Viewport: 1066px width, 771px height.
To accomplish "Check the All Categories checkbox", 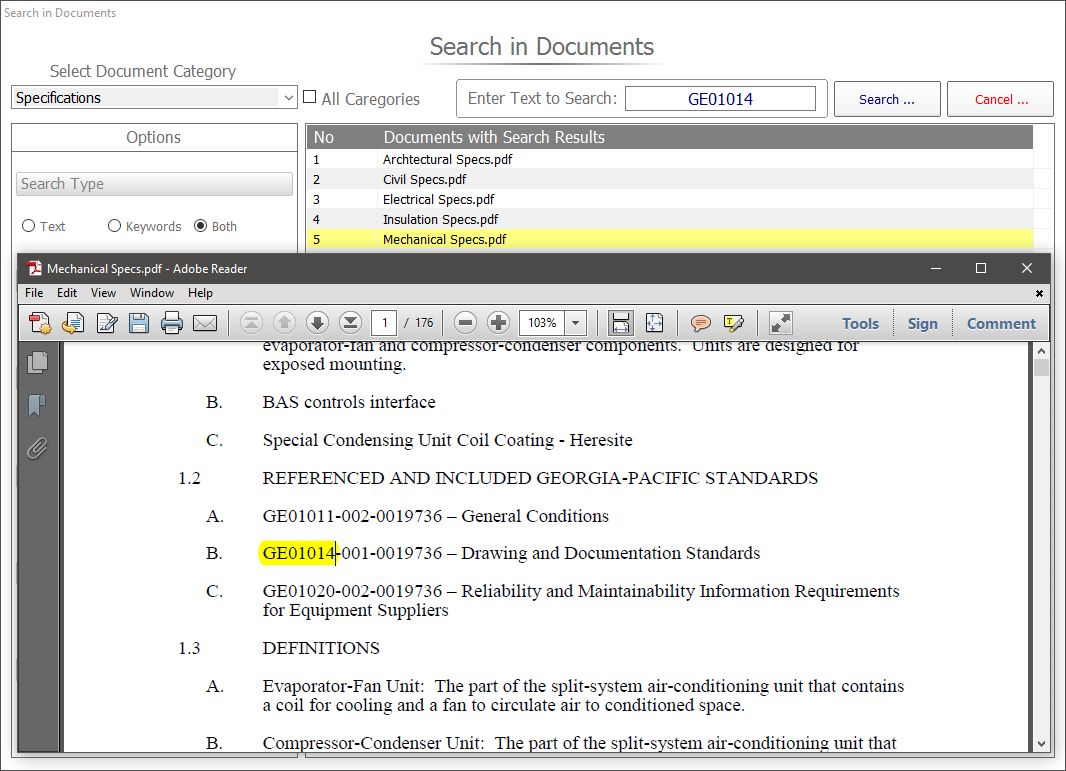I will point(310,98).
